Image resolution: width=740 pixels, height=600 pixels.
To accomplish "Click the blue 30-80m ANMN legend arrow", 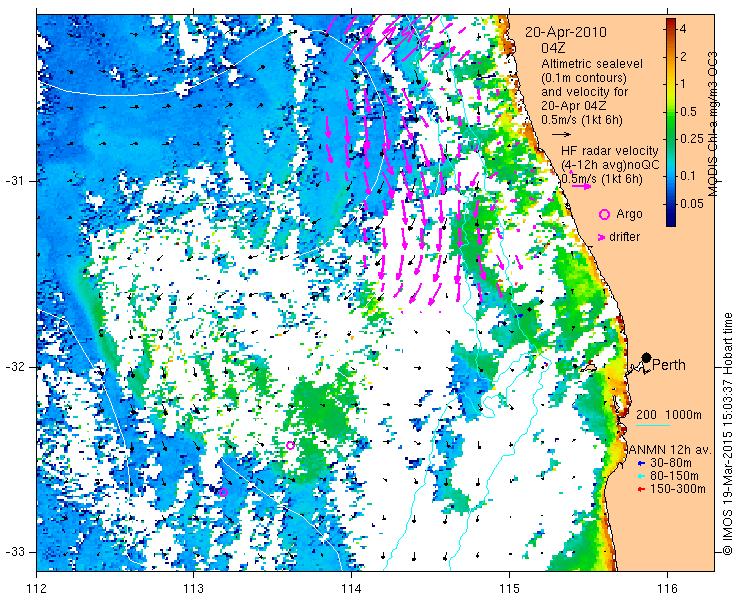I will [640, 464].
